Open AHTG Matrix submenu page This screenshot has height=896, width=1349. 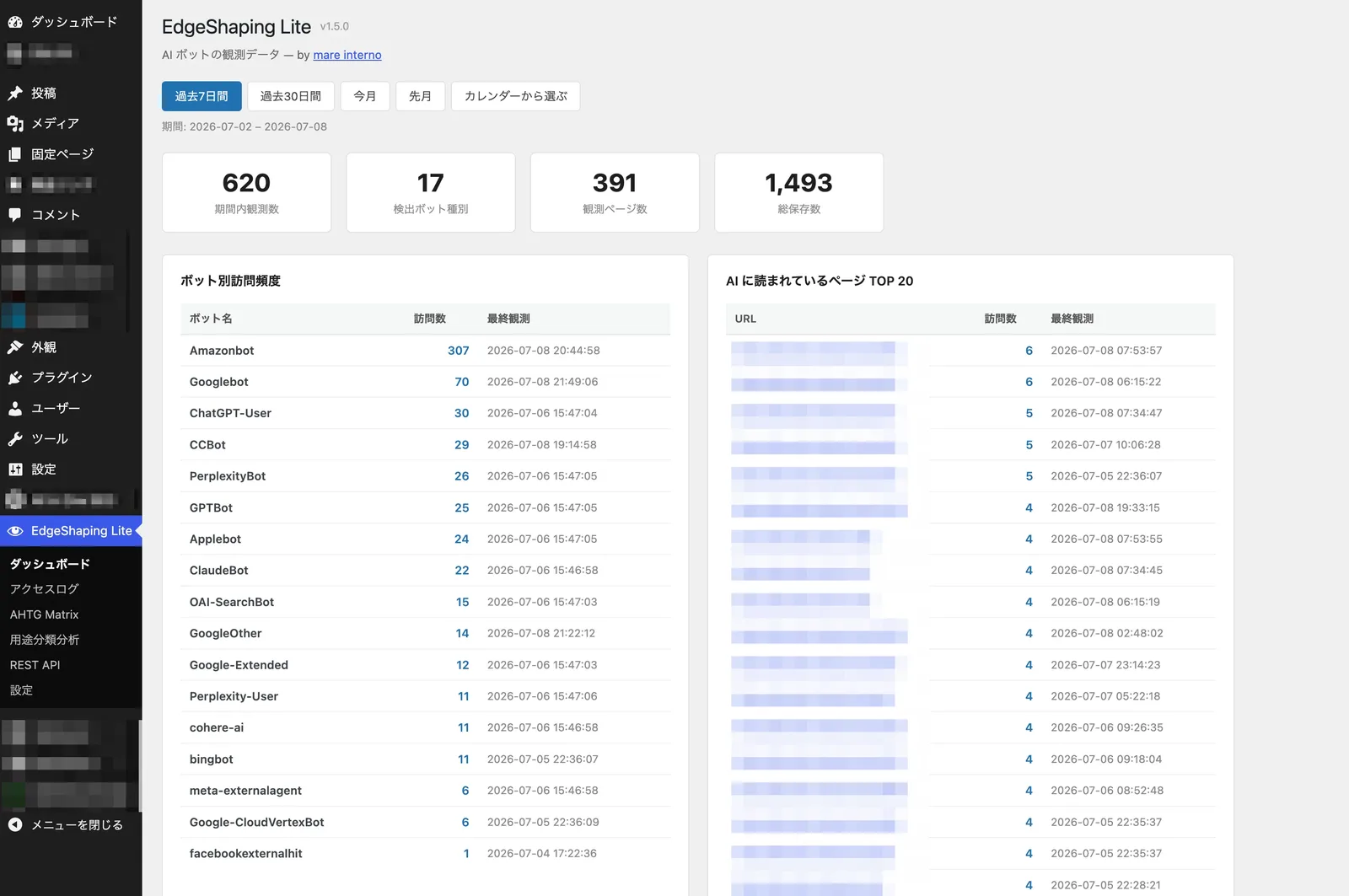coord(44,614)
